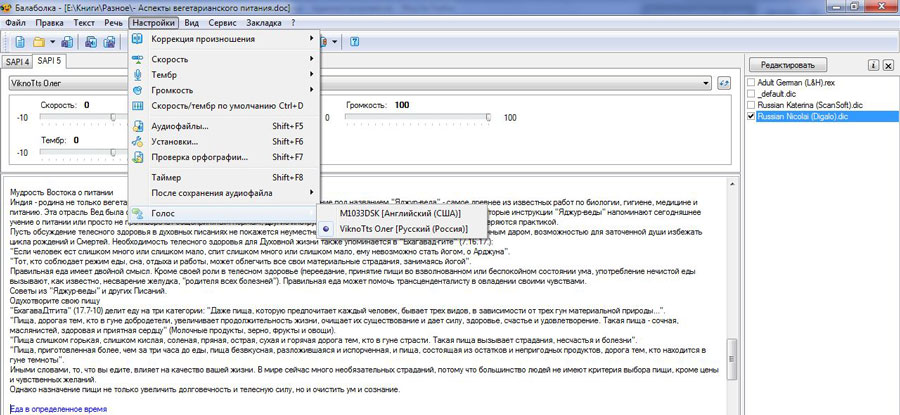Viewport: 900px width, 415px height.
Task: Close the dictionary panel with the X icon
Action: click(x=888, y=64)
